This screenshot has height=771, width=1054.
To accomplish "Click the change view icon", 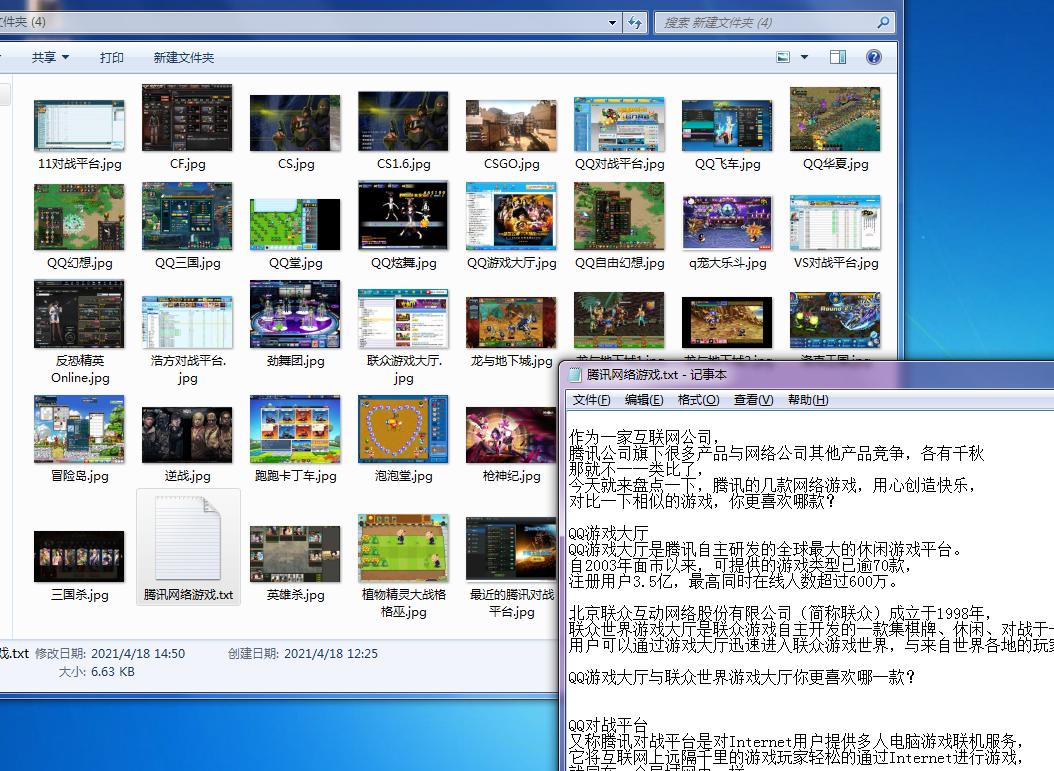I will [x=784, y=57].
